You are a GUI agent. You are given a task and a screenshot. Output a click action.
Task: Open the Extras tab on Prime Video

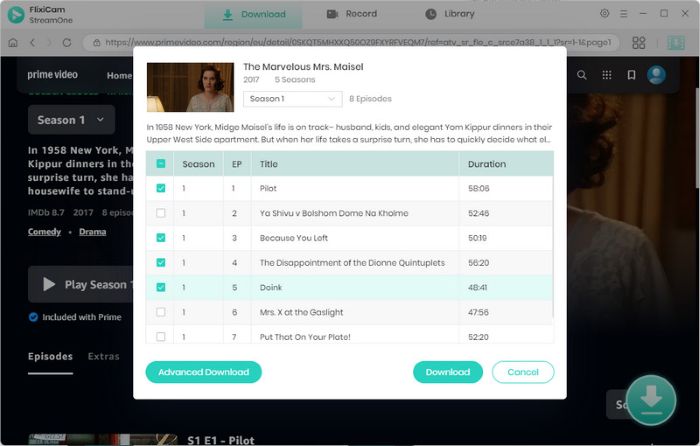pos(104,356)
